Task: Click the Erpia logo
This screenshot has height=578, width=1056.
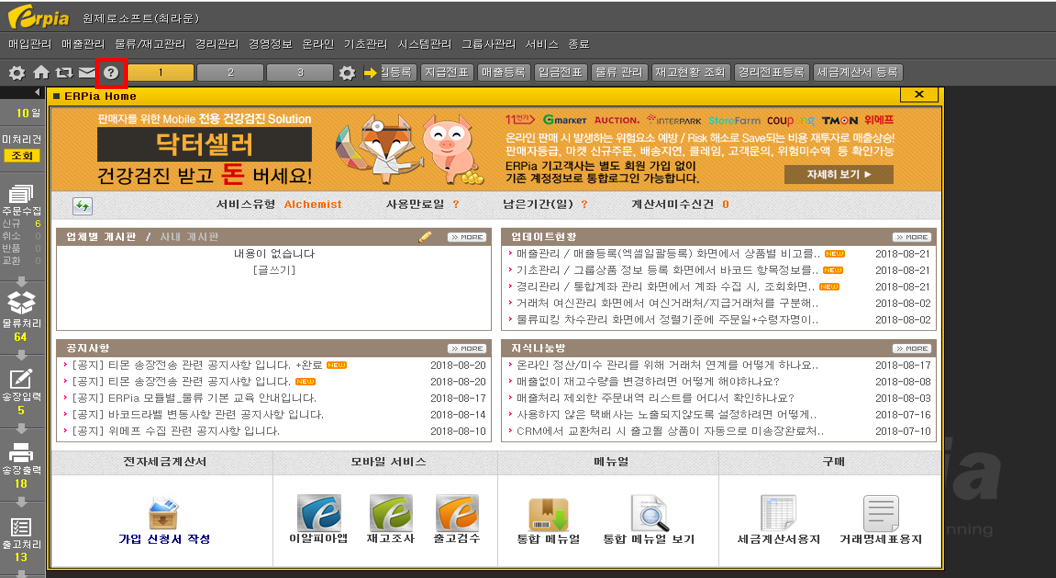Action: (38, 17)
